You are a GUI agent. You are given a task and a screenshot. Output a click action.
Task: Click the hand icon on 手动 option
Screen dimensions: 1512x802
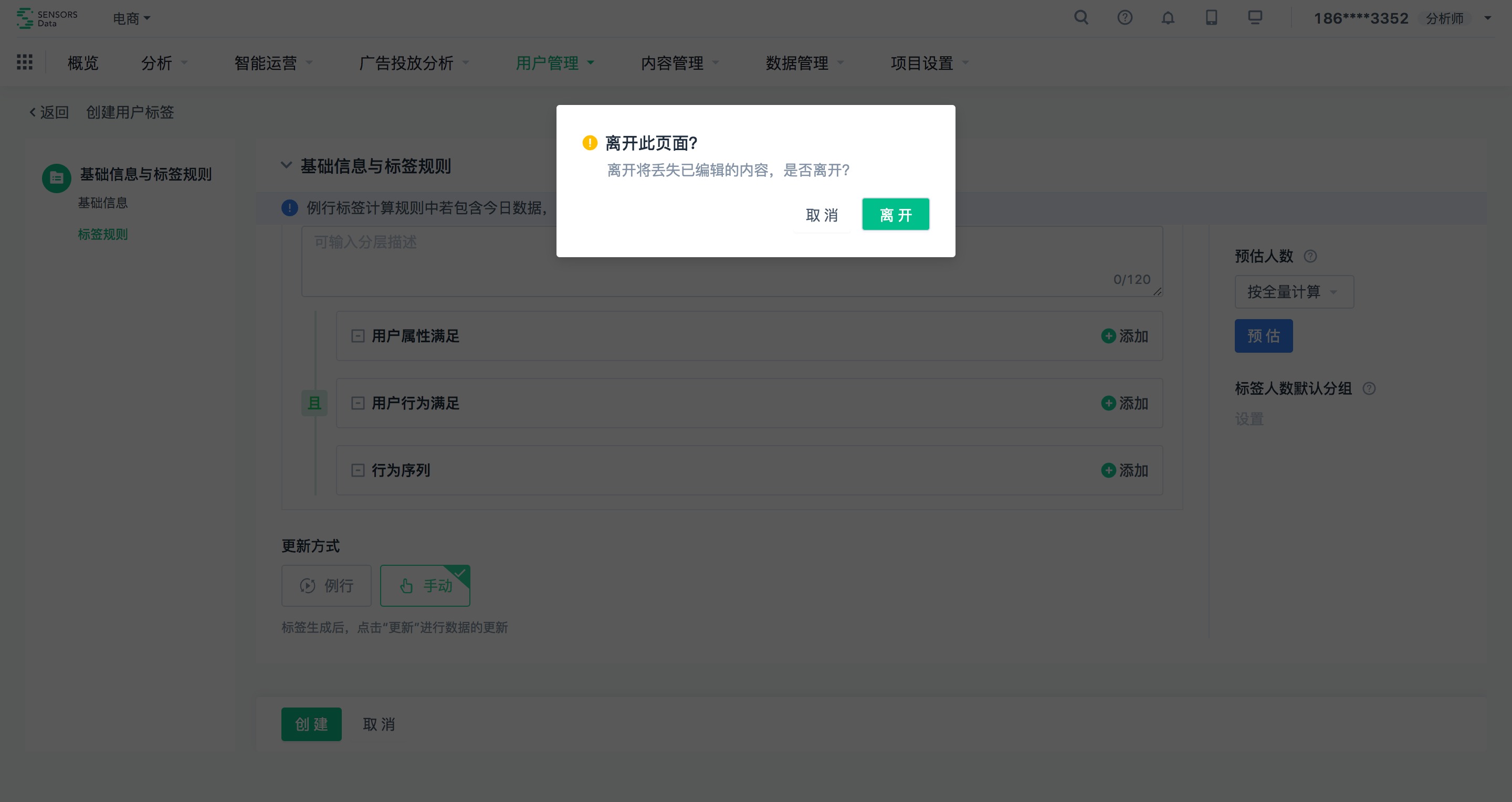click(x=406, y=586)
